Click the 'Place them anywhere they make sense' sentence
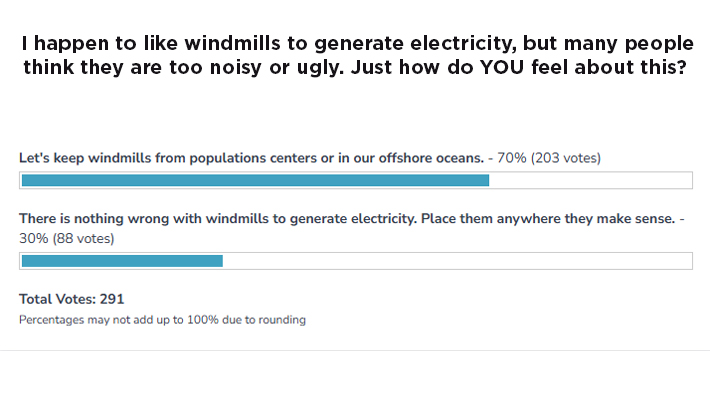710x400 pixels. point(548,219)
